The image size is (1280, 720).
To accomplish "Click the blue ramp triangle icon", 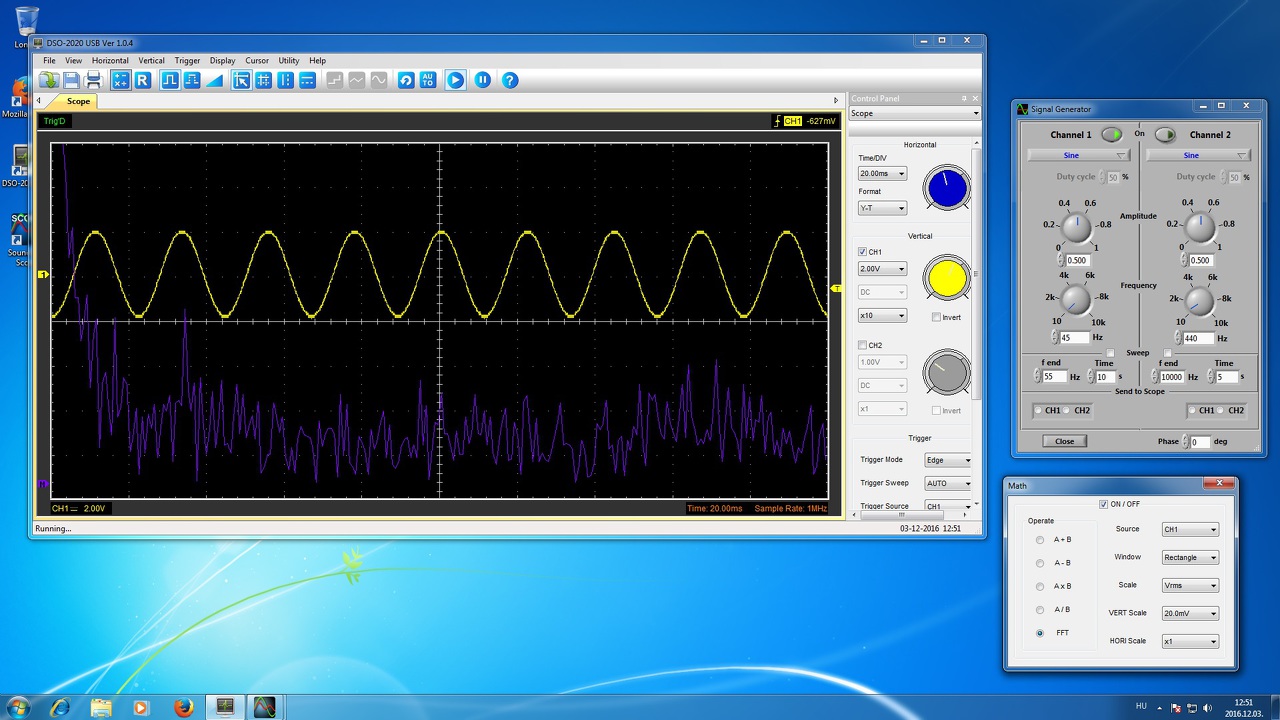I will tap(214, 80).
